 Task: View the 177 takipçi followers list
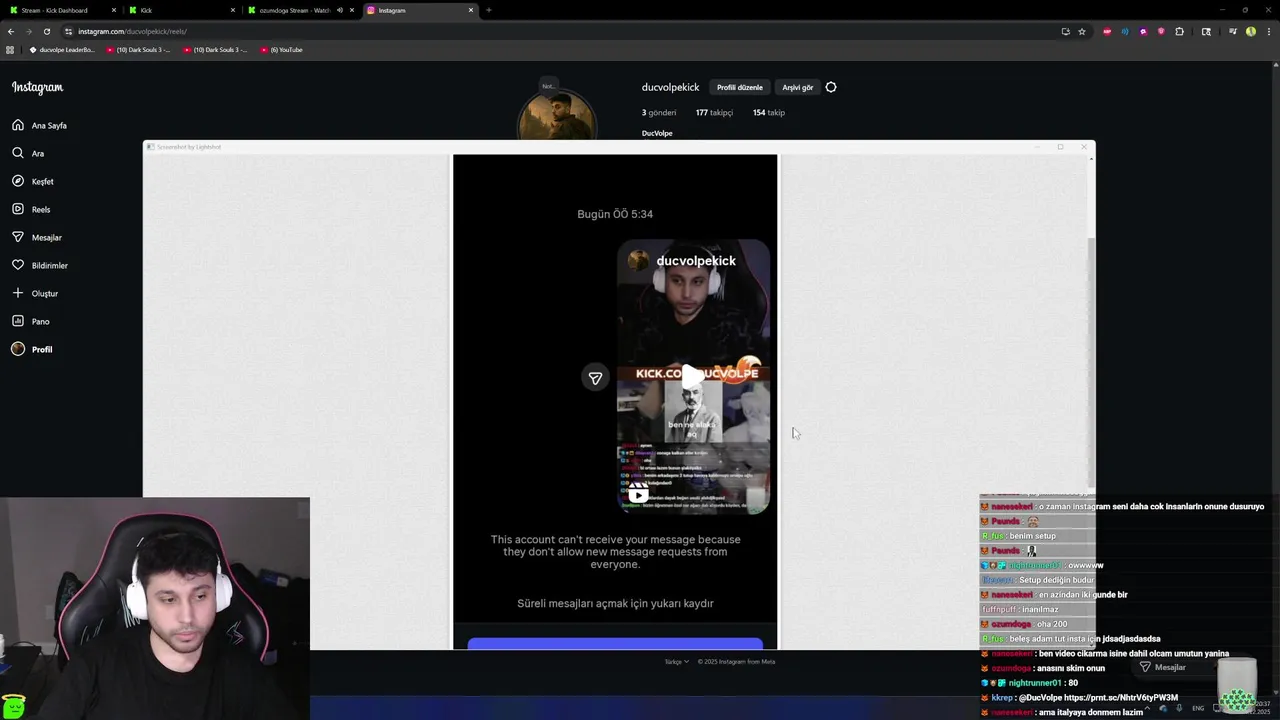coord(714,112)
